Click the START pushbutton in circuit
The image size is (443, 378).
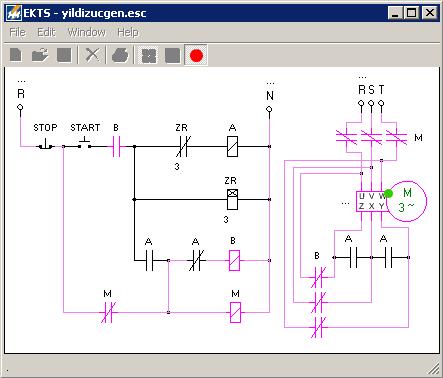coord(84,143)
